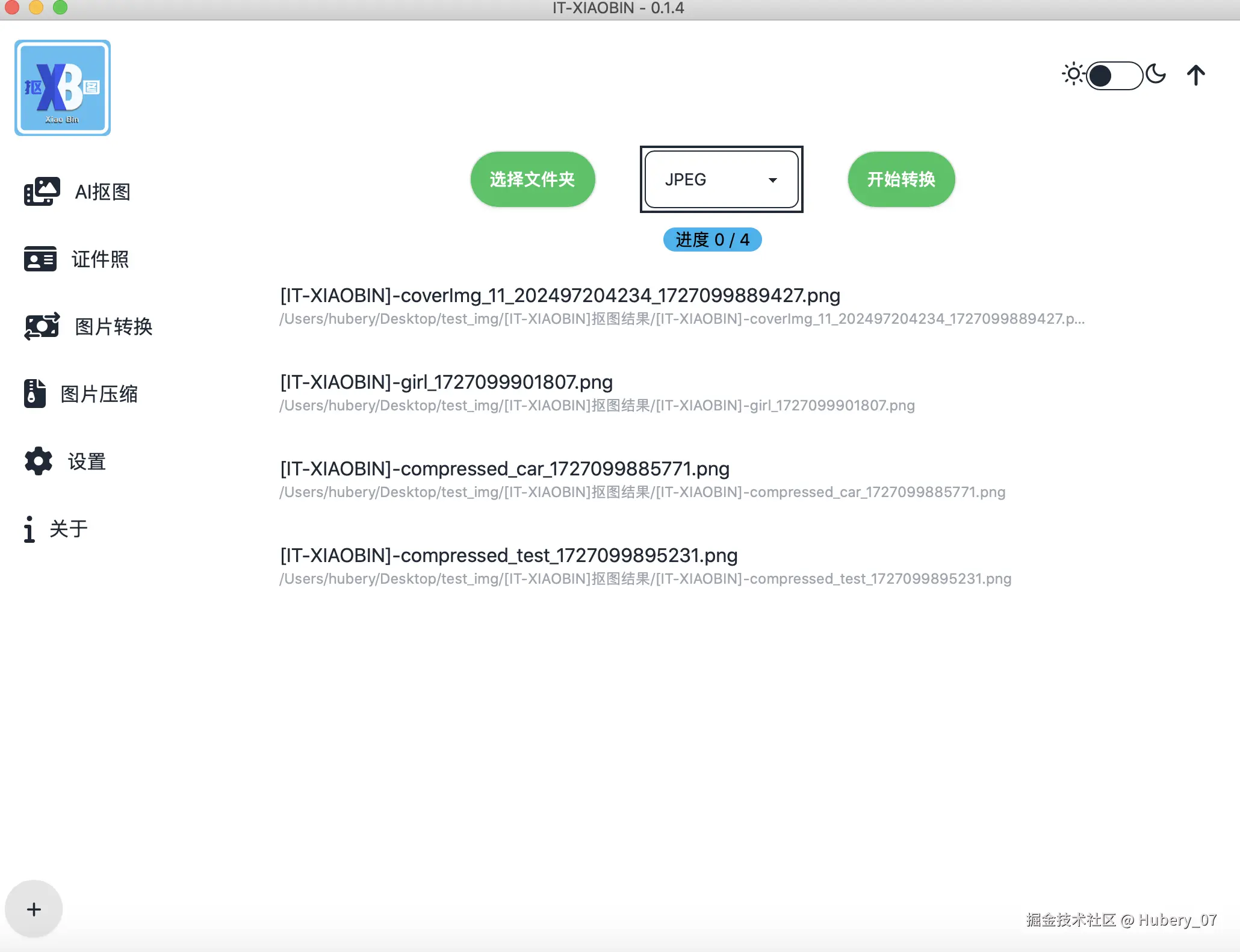This screenshot has height=952, width=1240.
Task: Click the moon dark-mode icon
Action: 1156,74
